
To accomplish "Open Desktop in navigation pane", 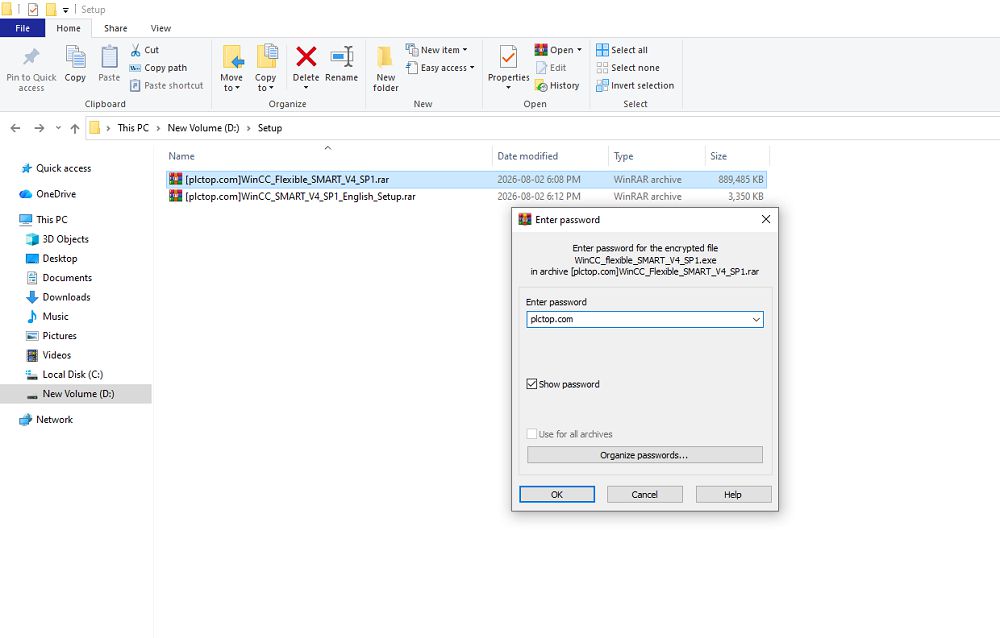I will (52, 258).
